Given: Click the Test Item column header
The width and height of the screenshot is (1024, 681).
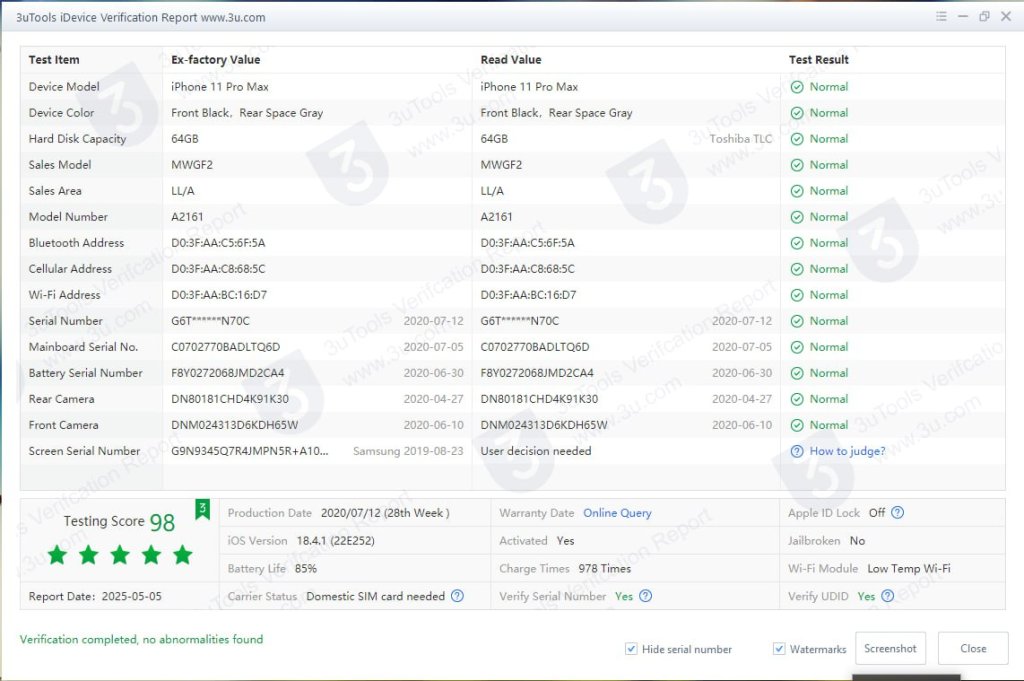Looking at the screenshot, I should 54,59.
